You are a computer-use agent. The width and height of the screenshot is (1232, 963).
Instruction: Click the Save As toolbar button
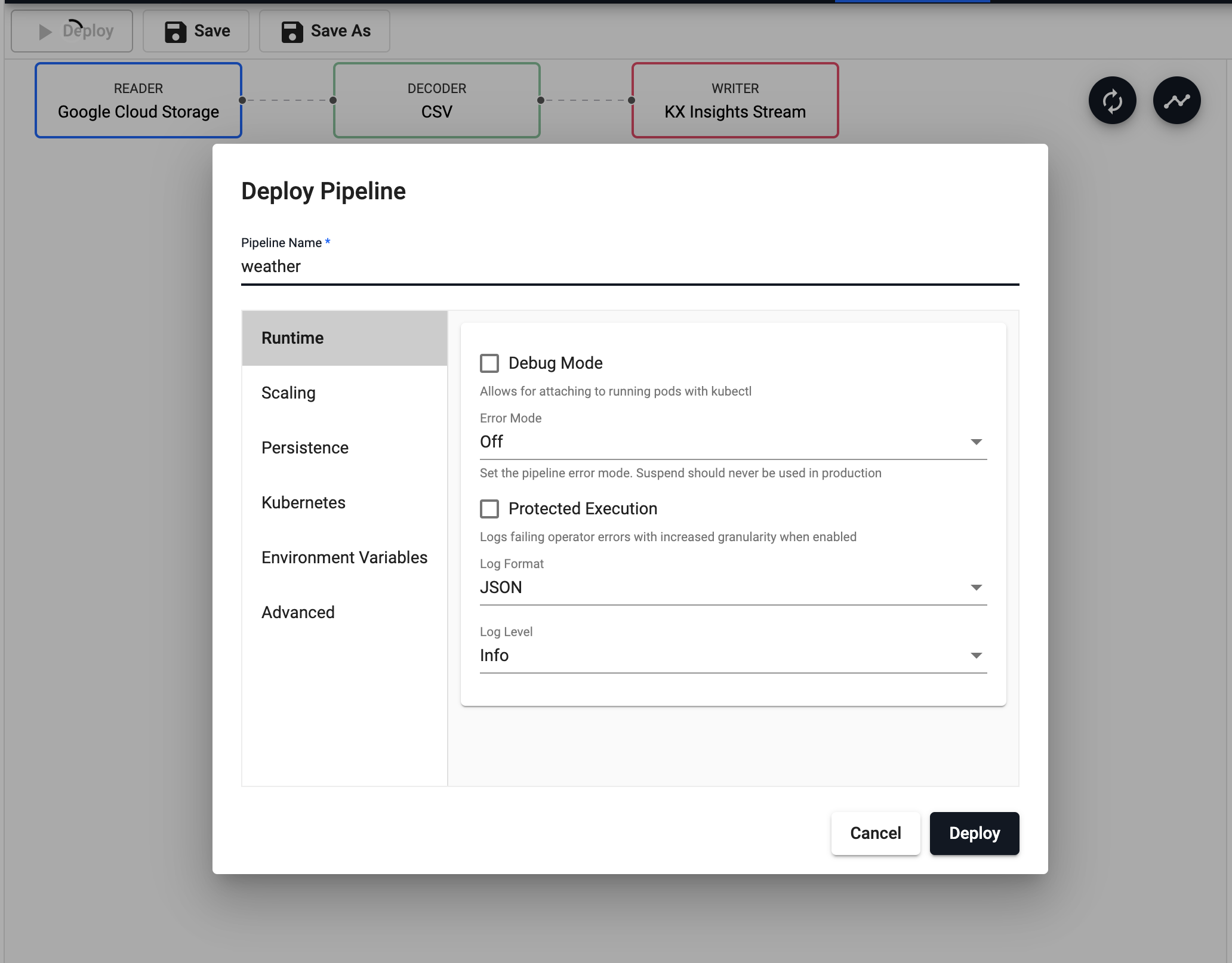click(x=325, y=31)
